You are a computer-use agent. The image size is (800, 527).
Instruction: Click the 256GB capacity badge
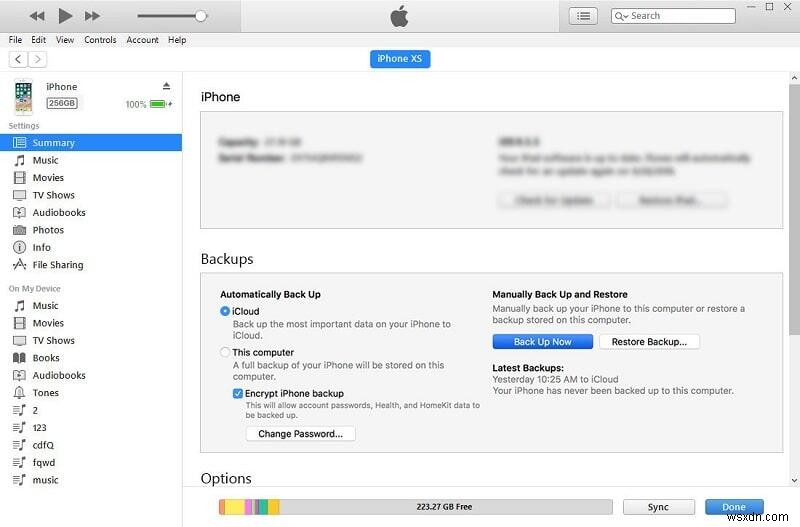click(62, 103)
